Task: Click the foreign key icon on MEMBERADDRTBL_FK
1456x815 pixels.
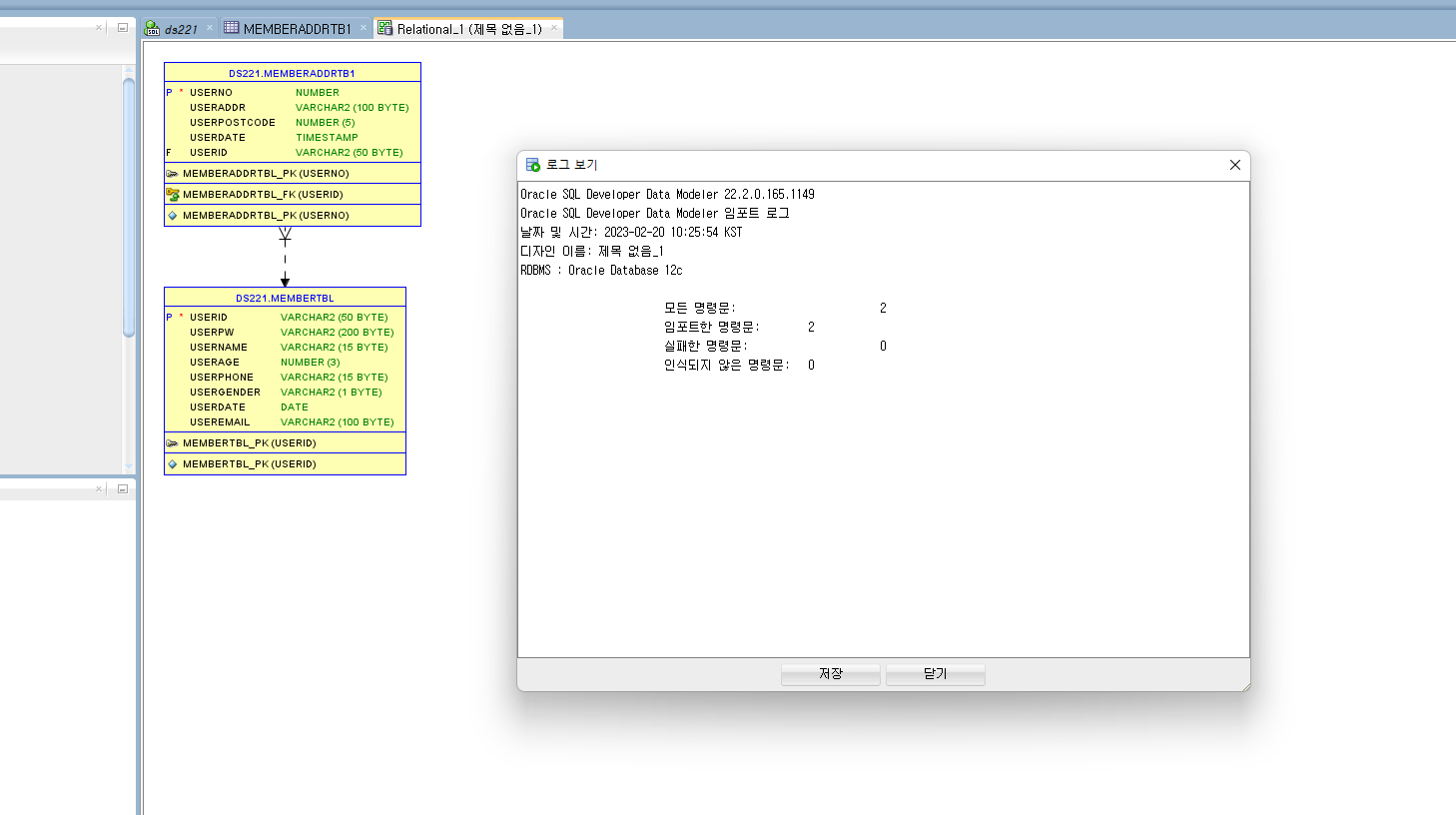Action: coord(173,194)
